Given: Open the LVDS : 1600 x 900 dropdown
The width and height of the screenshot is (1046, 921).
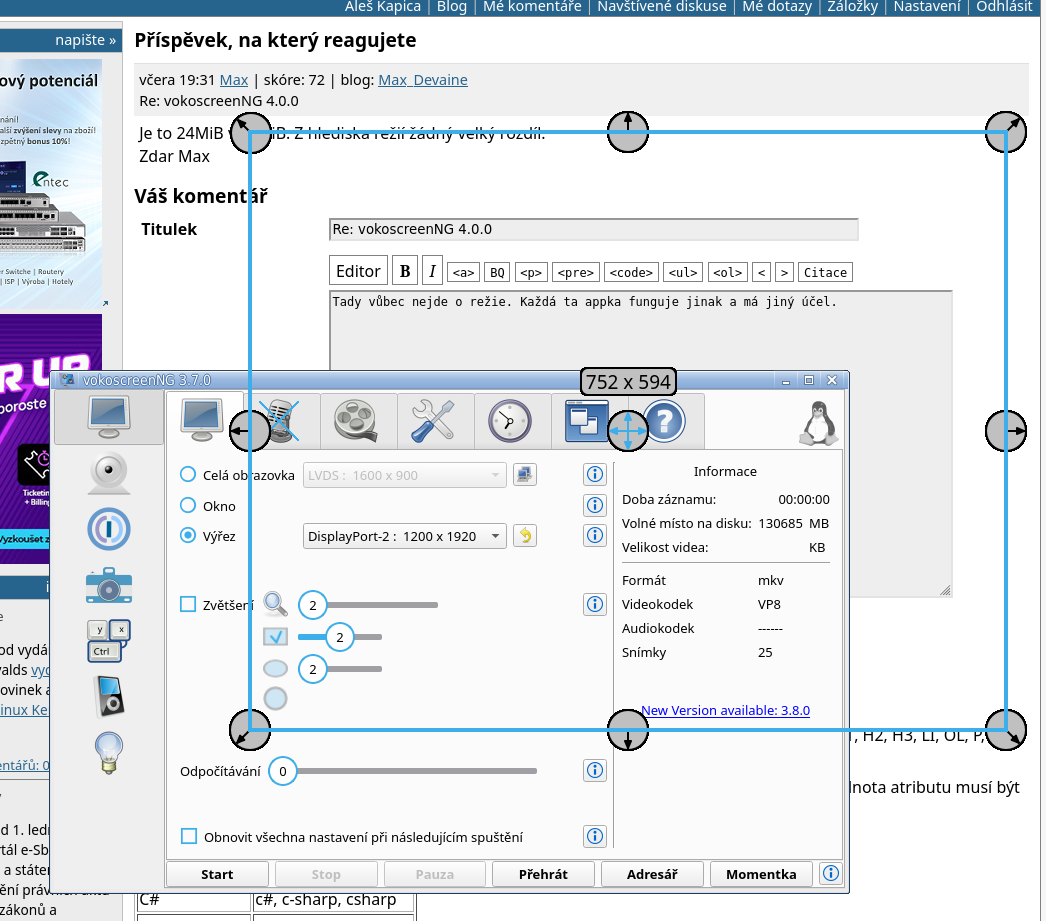Looking at the screenshot, I should pyautogui.click(x=404, y=476).
